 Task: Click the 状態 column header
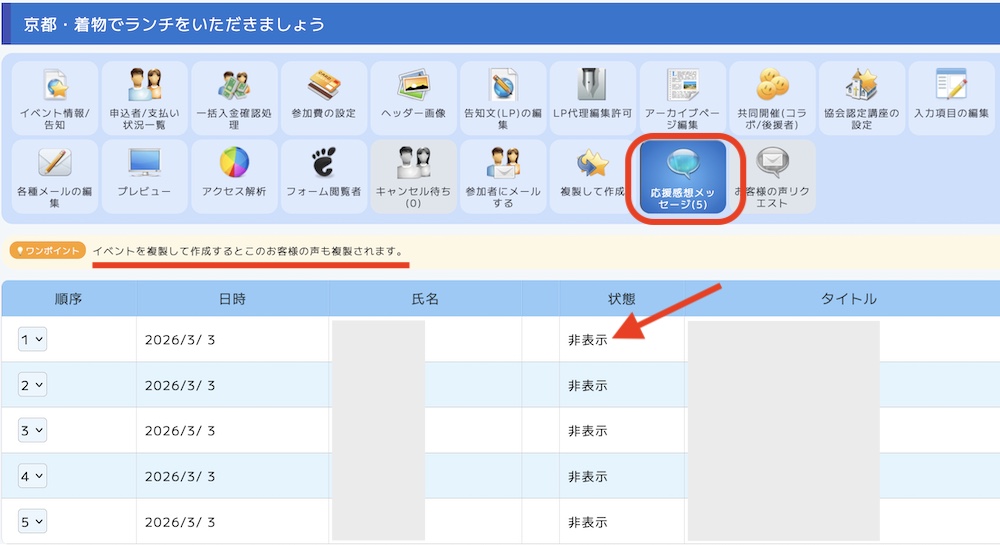click(x=622, y=299)
